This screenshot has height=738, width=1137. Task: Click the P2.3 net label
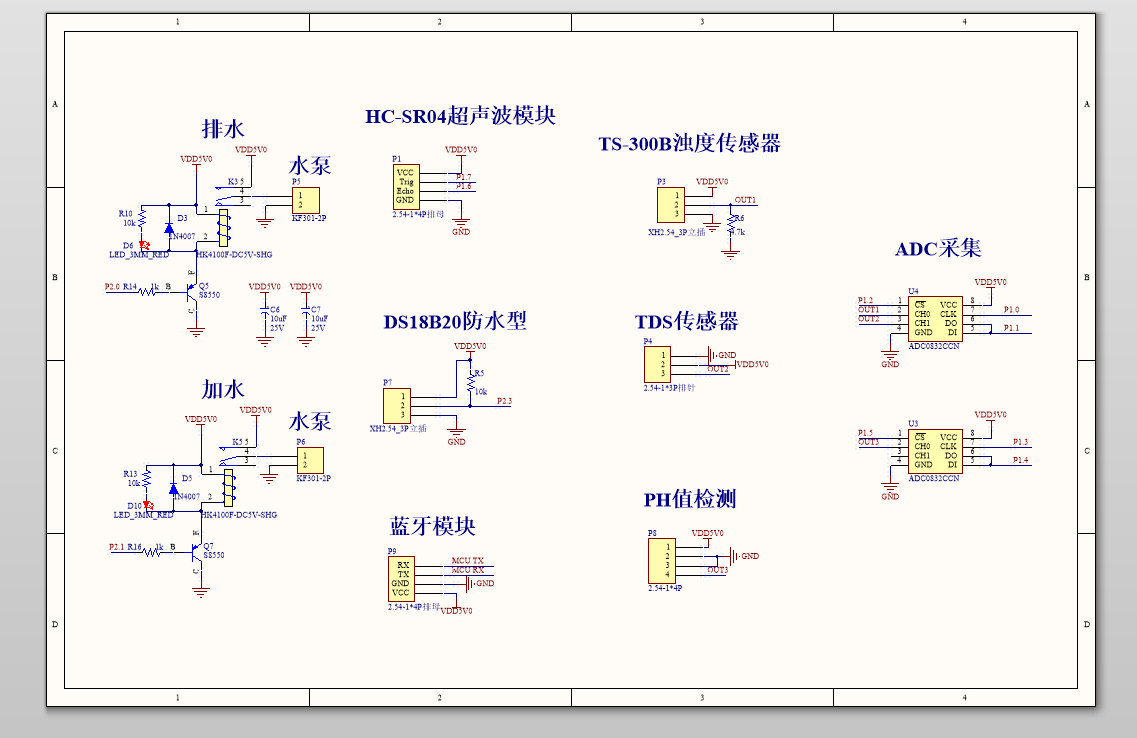[x=502, y=398]
